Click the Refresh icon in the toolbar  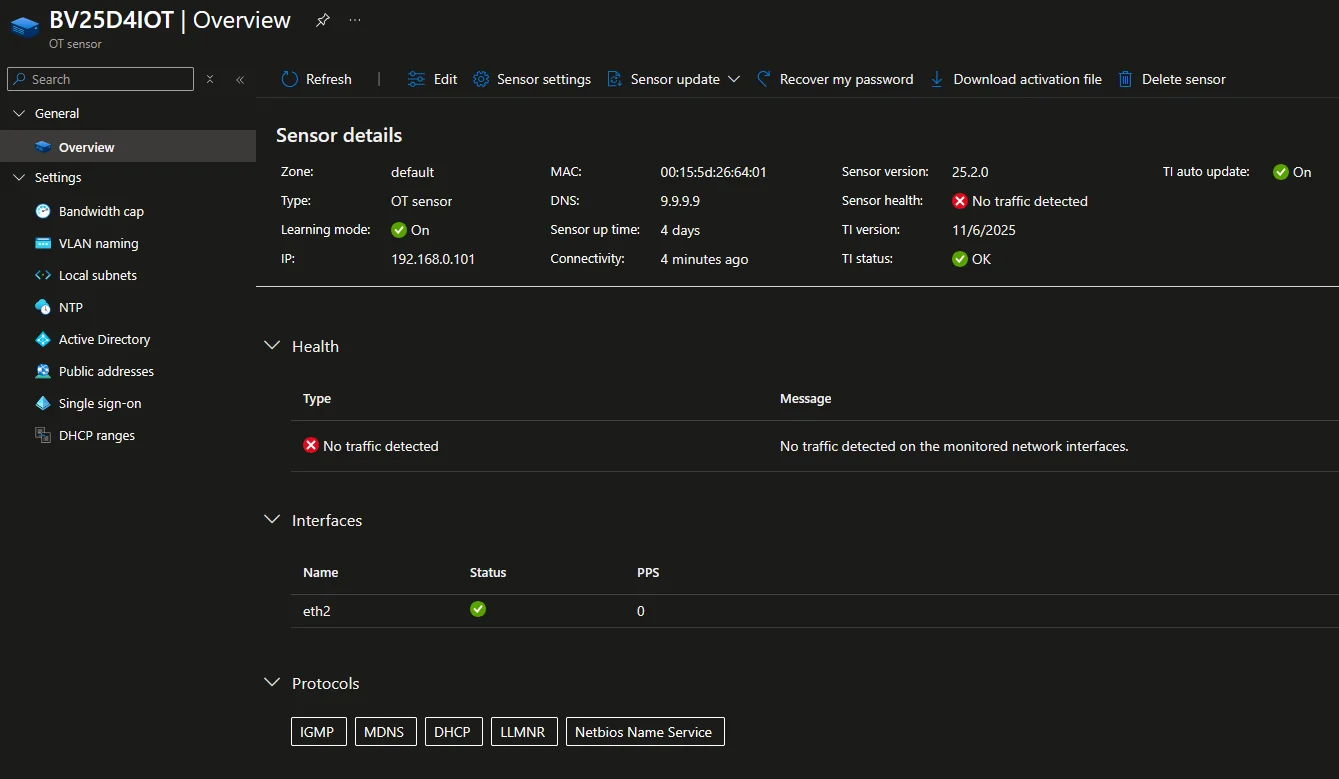pyautogui.click(x=290, y=79)
